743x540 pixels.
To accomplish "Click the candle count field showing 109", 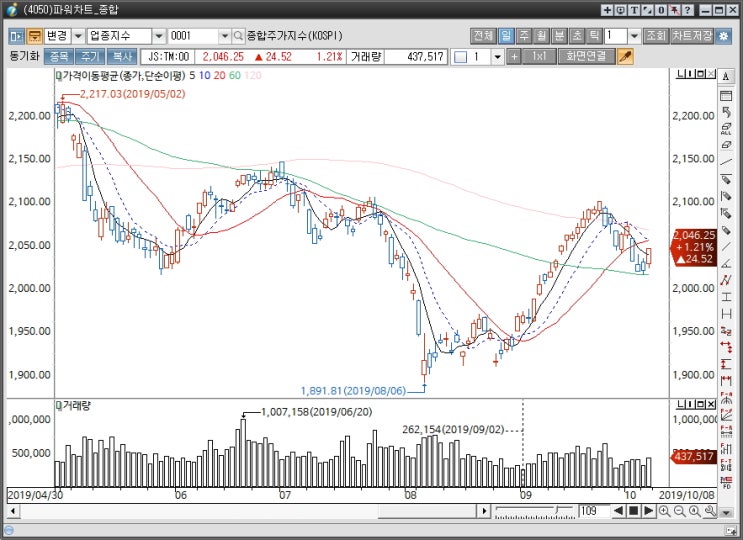I will click(594, 511).
